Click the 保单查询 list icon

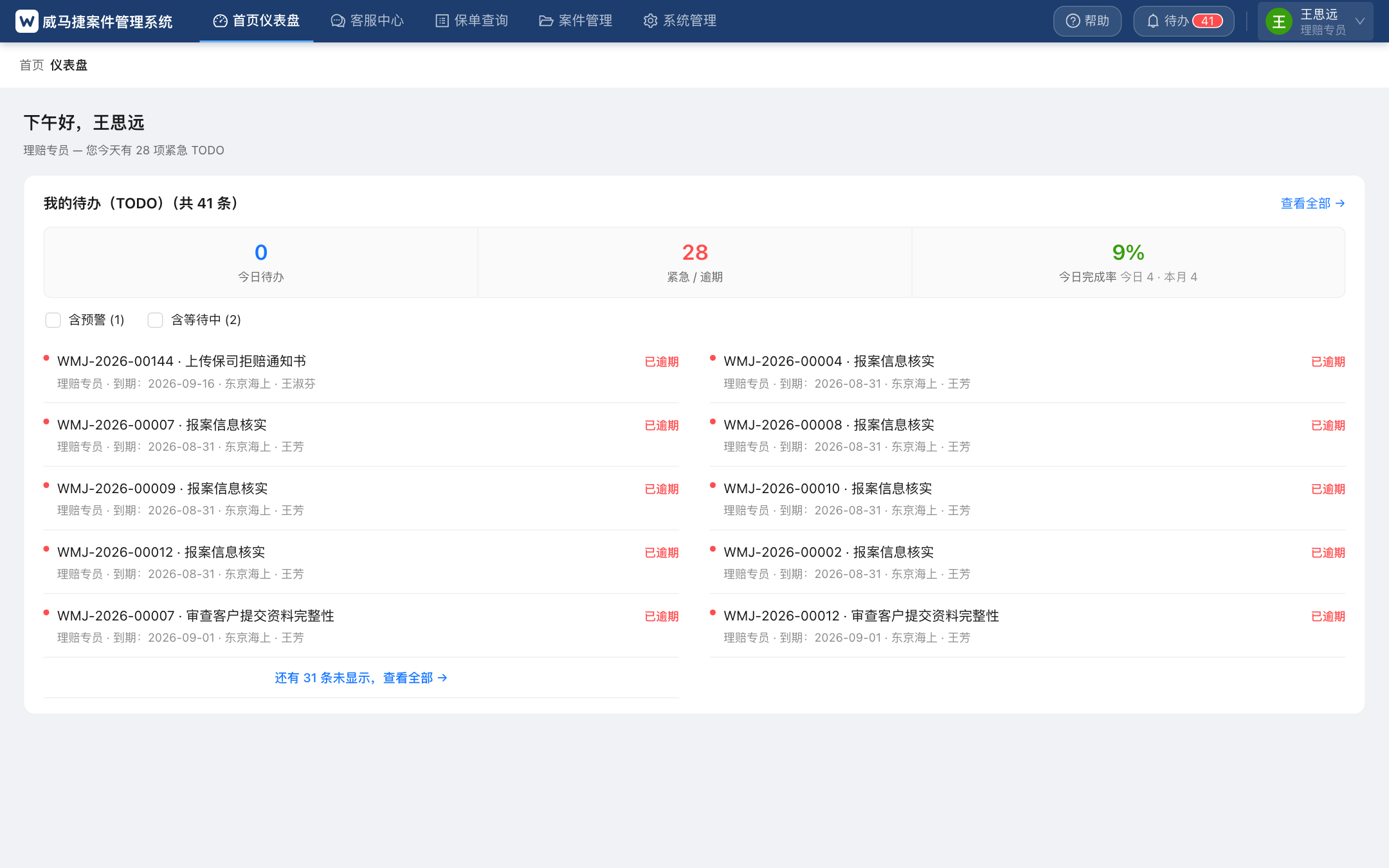coord(442,21)
